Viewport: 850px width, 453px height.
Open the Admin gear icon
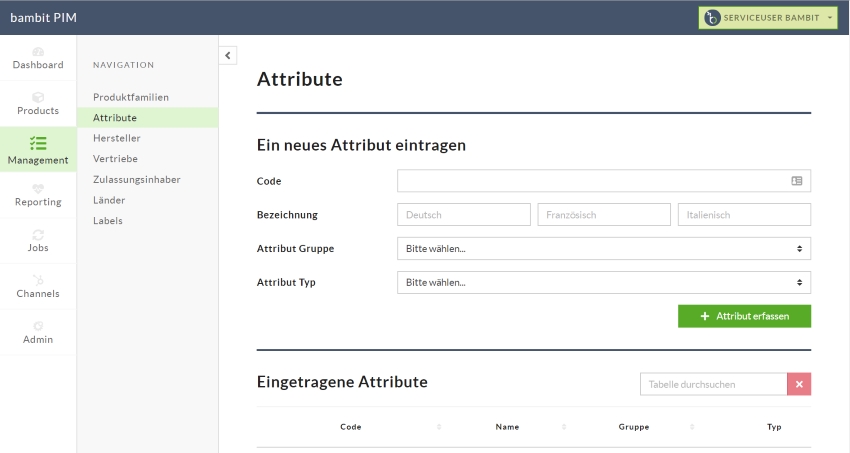click(x=38, y=326)
